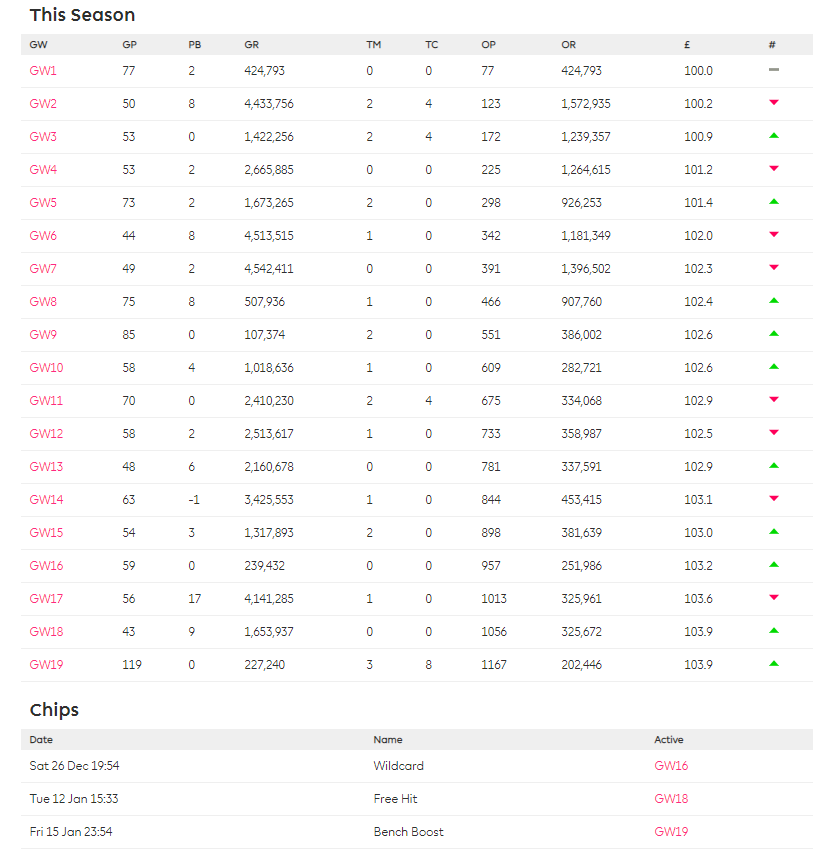
Task: Click the GR column header
Action: click(251, 45)
